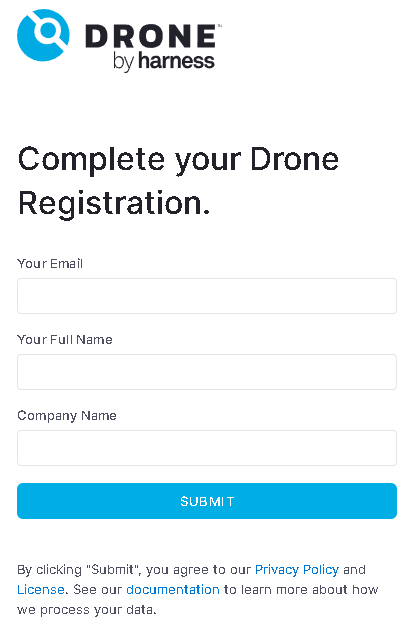Focus the Company Name input field
This screenshot has width=409, height=630.
point(207,448)
